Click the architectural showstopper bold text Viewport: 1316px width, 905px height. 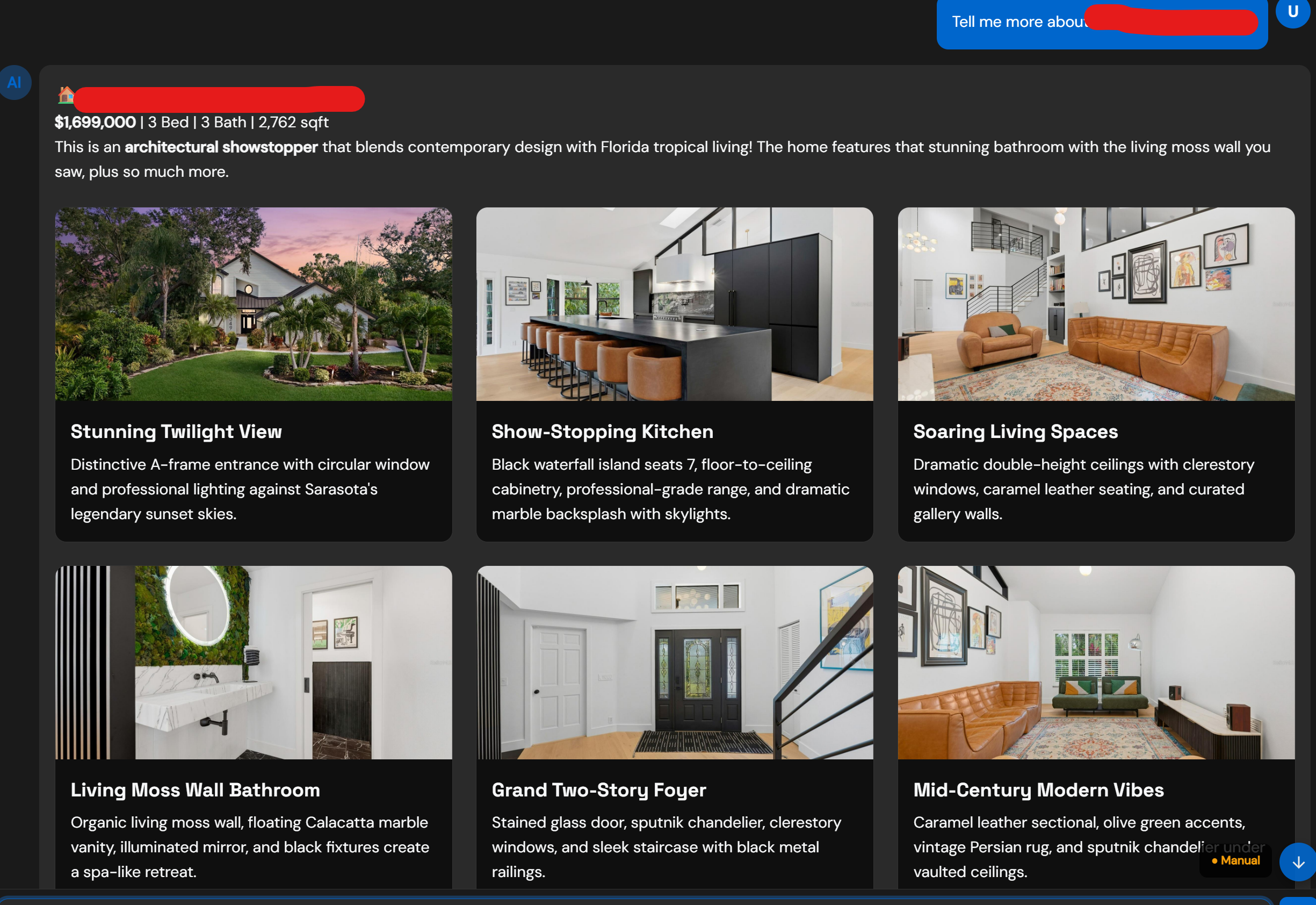coord(221,147)
